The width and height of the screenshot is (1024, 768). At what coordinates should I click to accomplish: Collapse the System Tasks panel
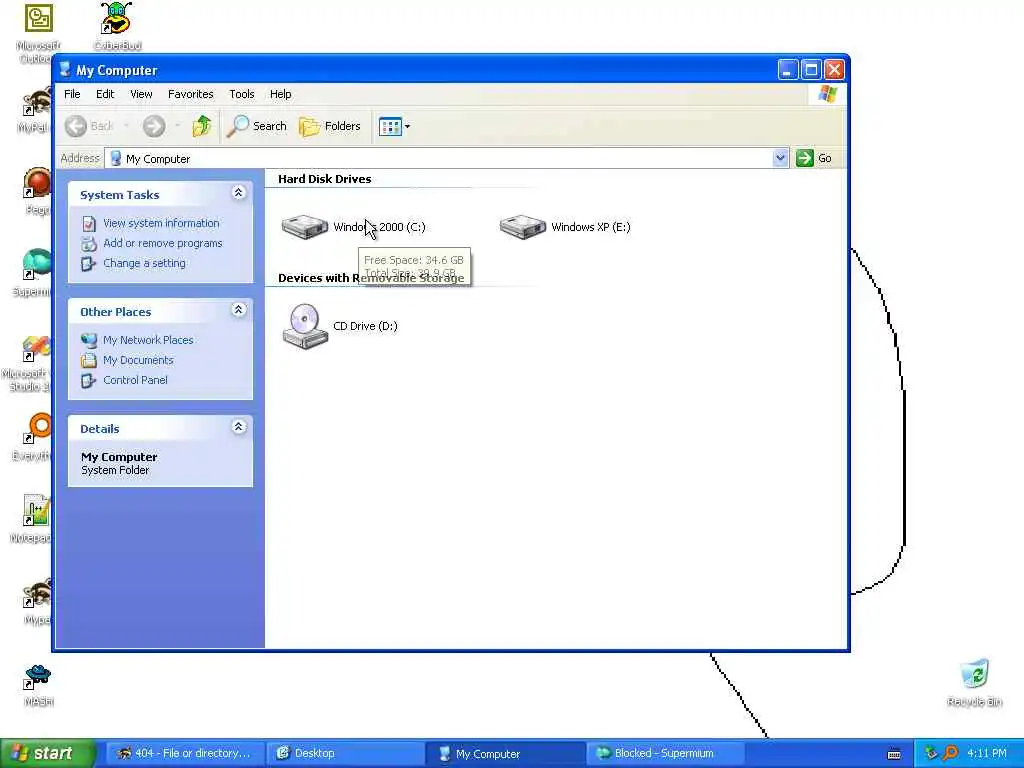[238, 193]
